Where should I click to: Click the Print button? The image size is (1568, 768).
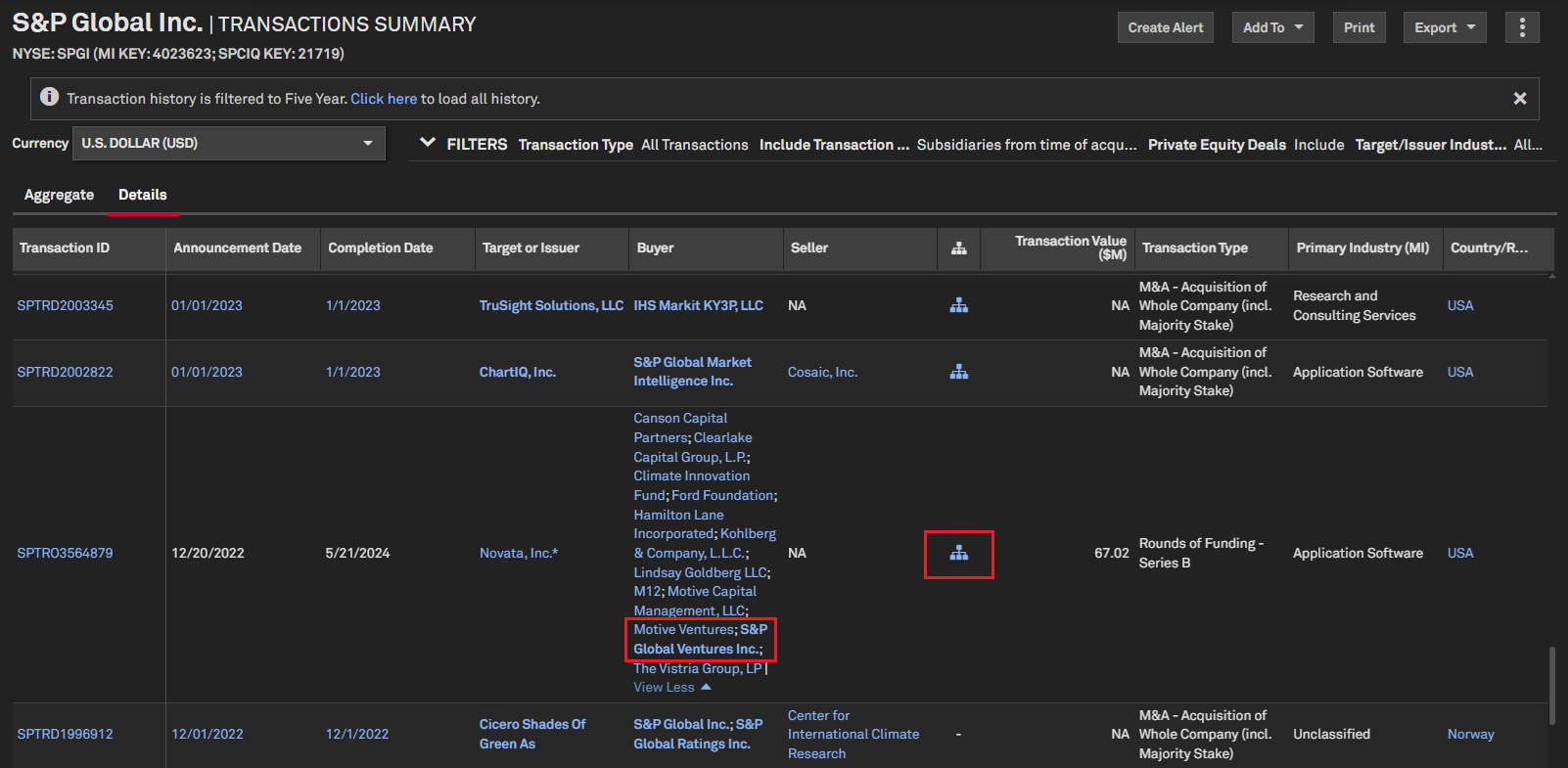1359,27
